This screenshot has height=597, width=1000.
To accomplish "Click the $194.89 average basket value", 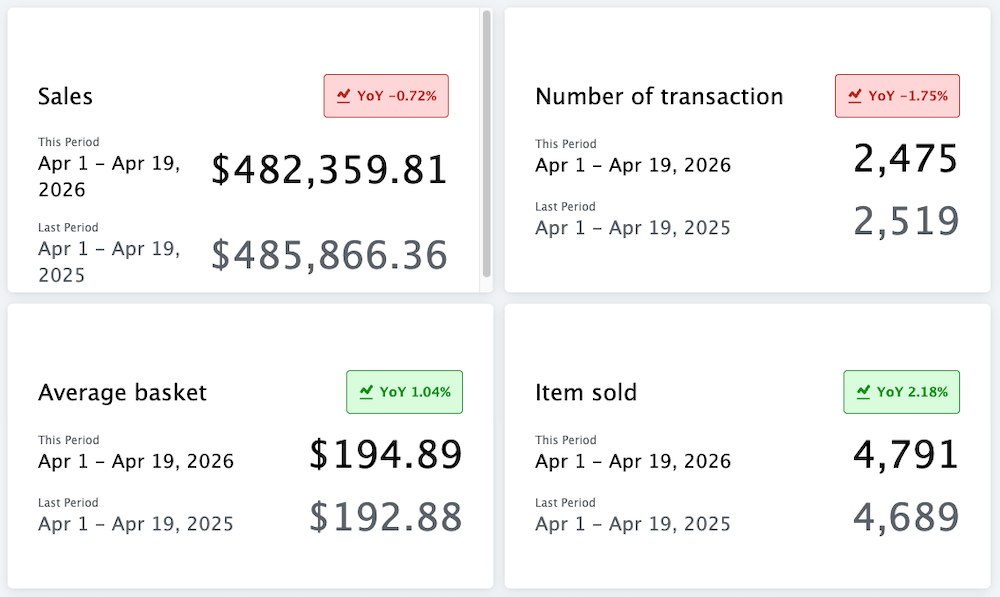I will tap(385, 455).
